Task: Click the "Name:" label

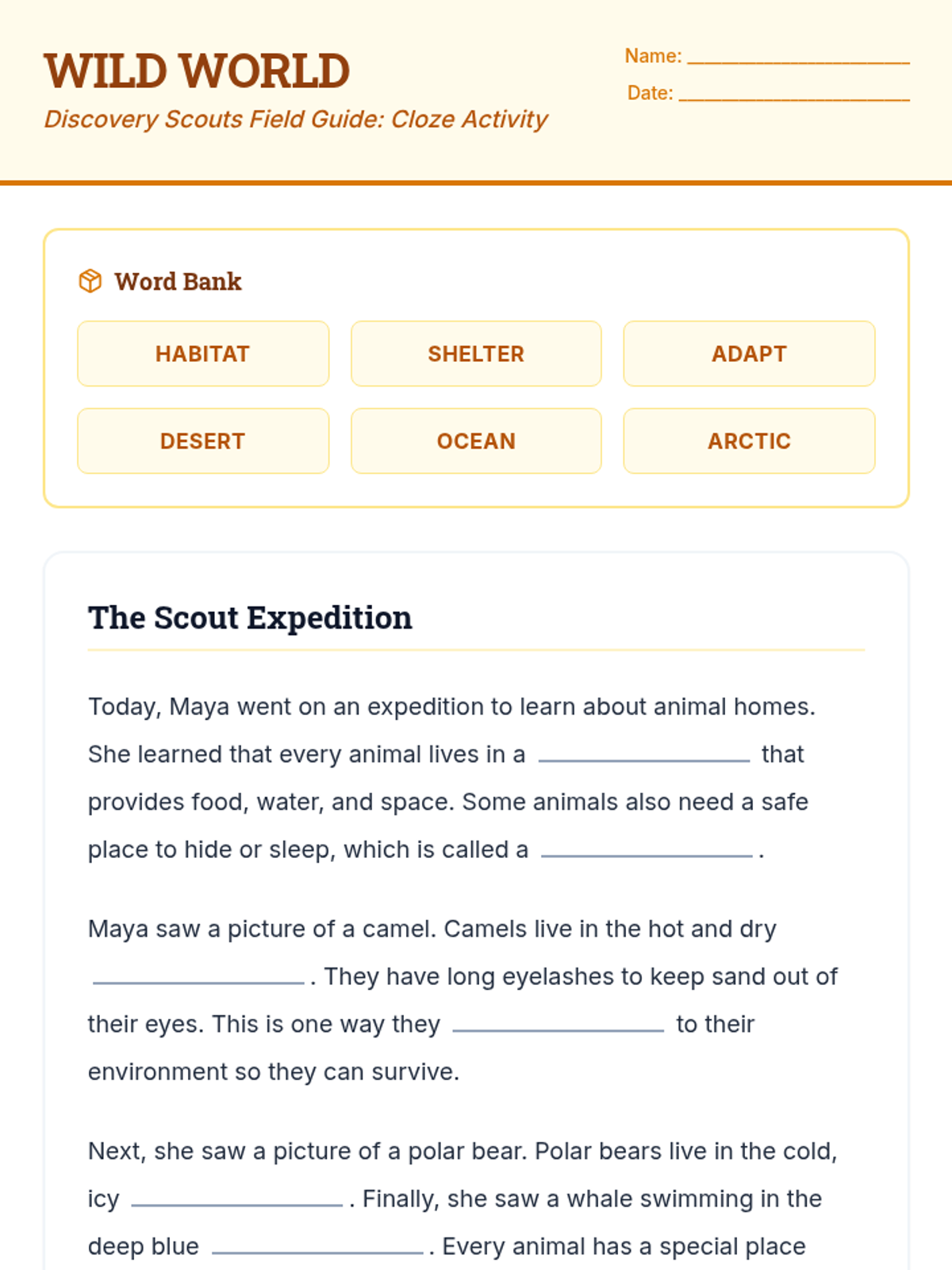Action: pos(653,56)
